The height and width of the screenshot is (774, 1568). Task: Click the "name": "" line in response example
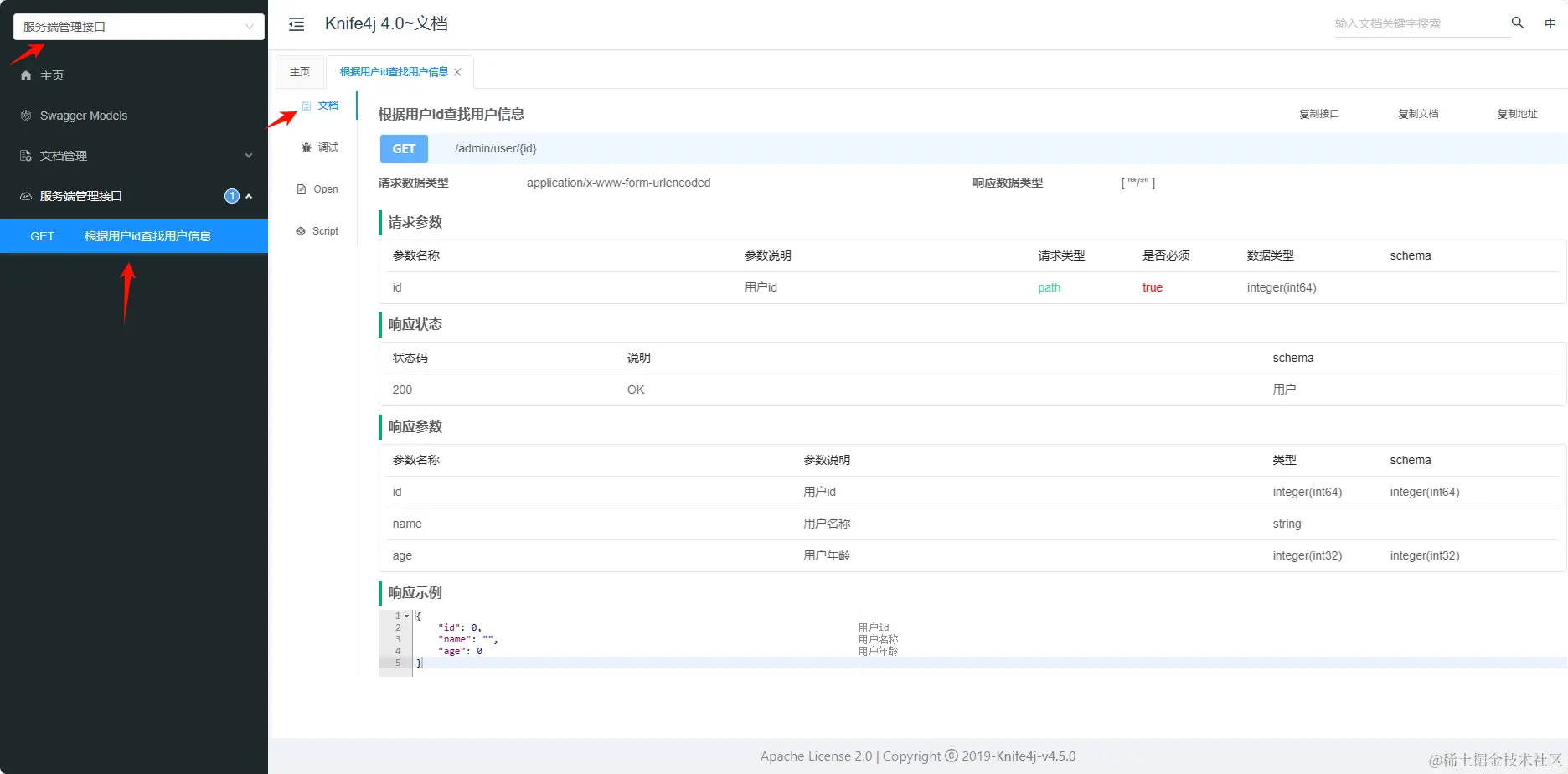tap(468, 639)
